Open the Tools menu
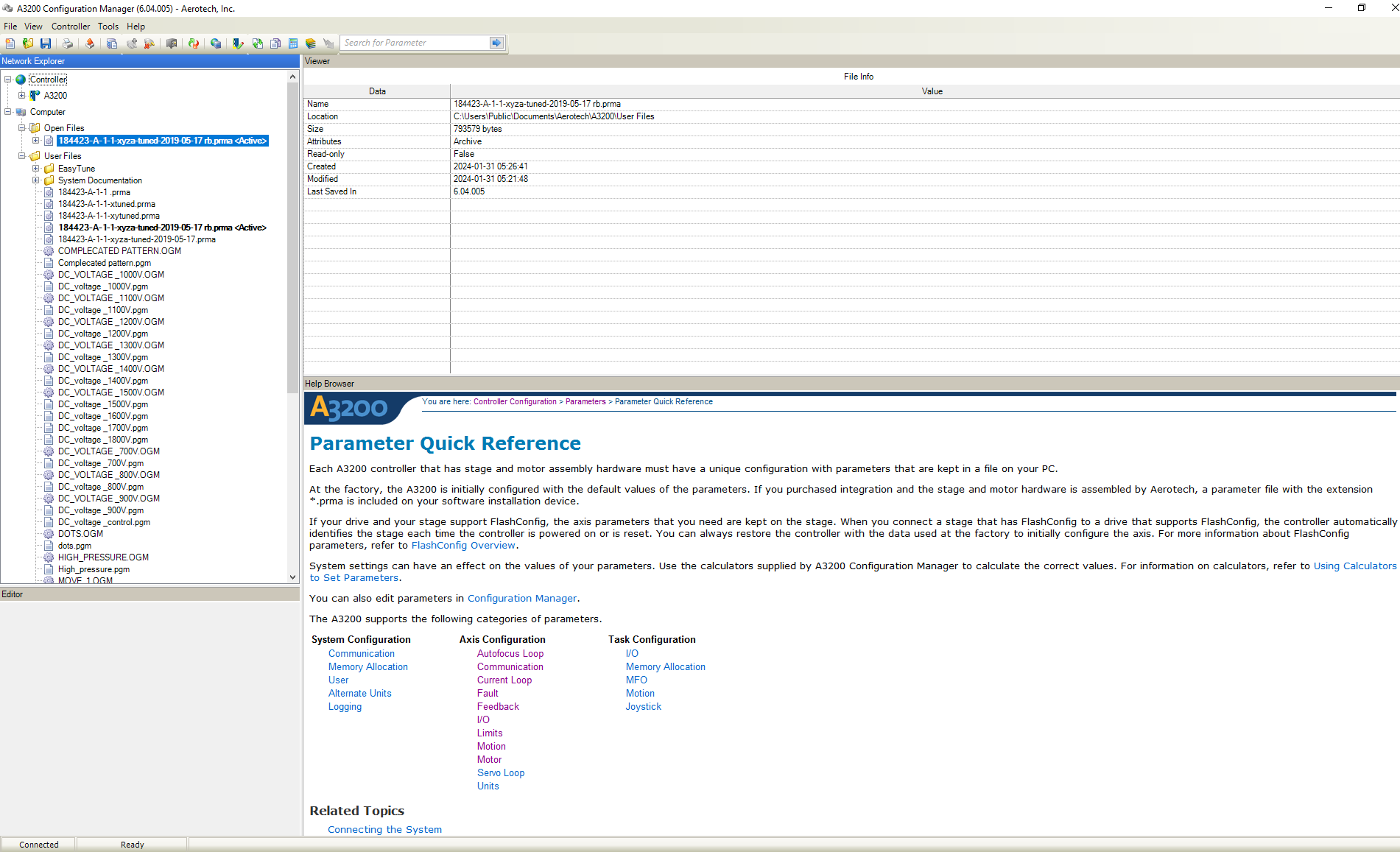This screenshot has height=852, width=1400. click(108, 27)
